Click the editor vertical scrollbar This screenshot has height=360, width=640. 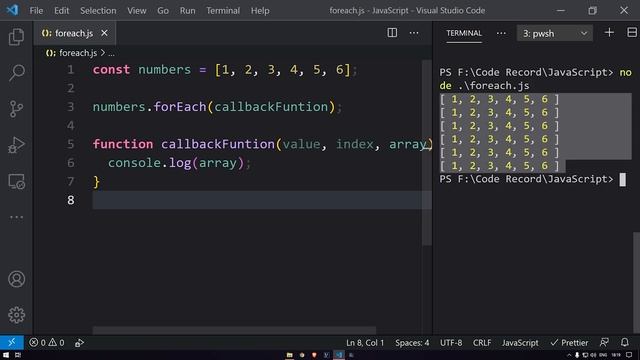click(x=427, y=153)
